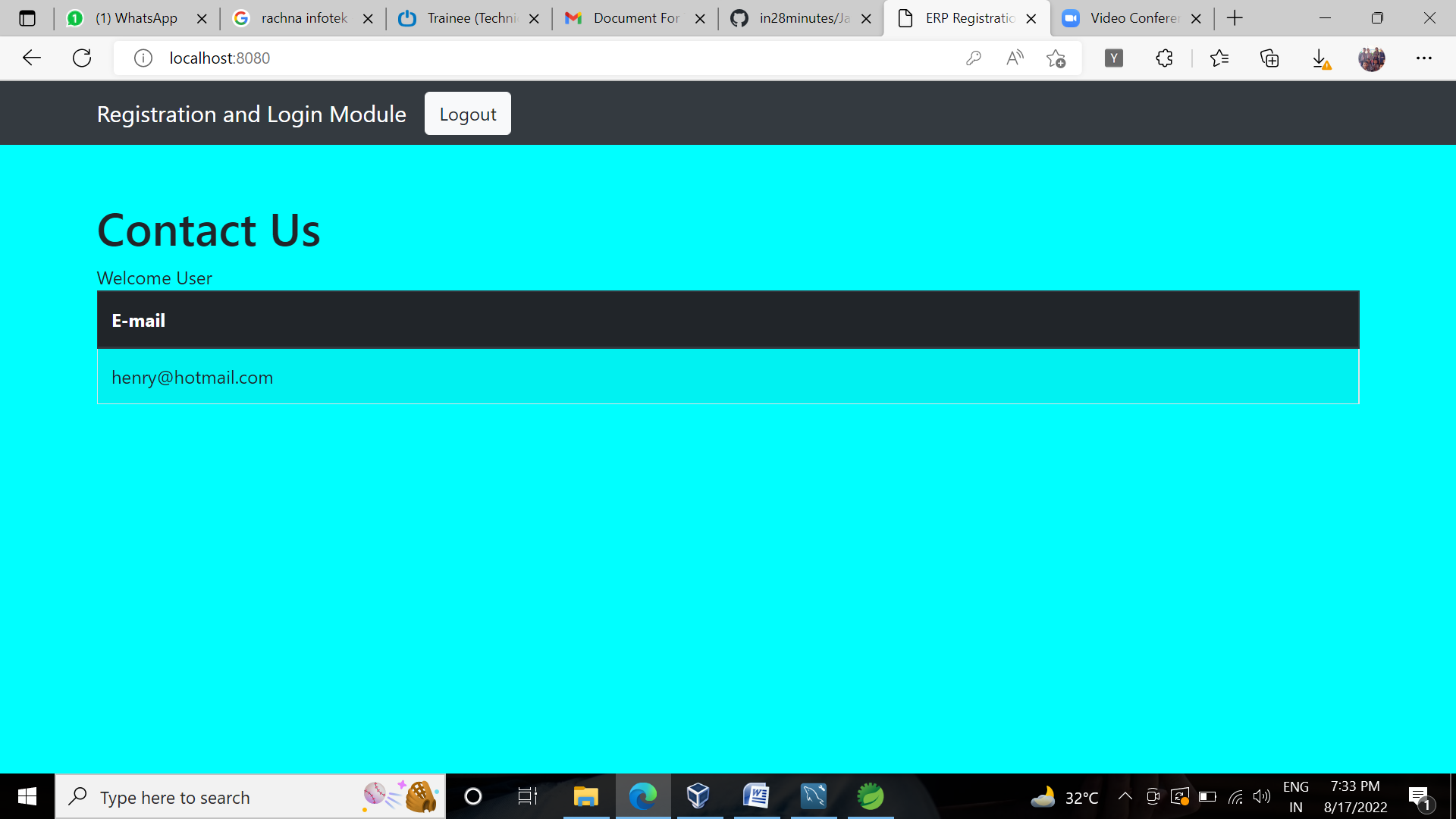
Task: Click the Registration and Login Module brand link
Action: [x=251, y=114]
